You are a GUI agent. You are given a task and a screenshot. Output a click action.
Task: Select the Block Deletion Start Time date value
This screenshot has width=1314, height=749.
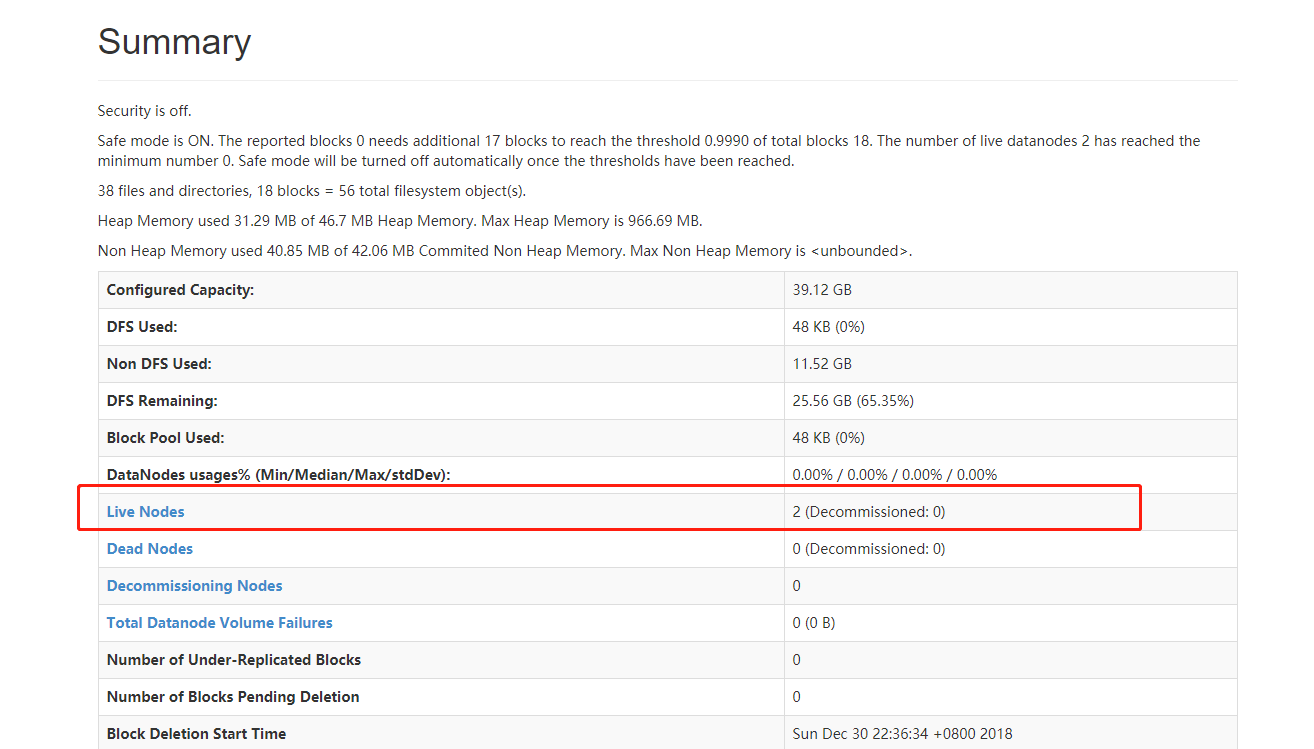[x=903, y=734]
